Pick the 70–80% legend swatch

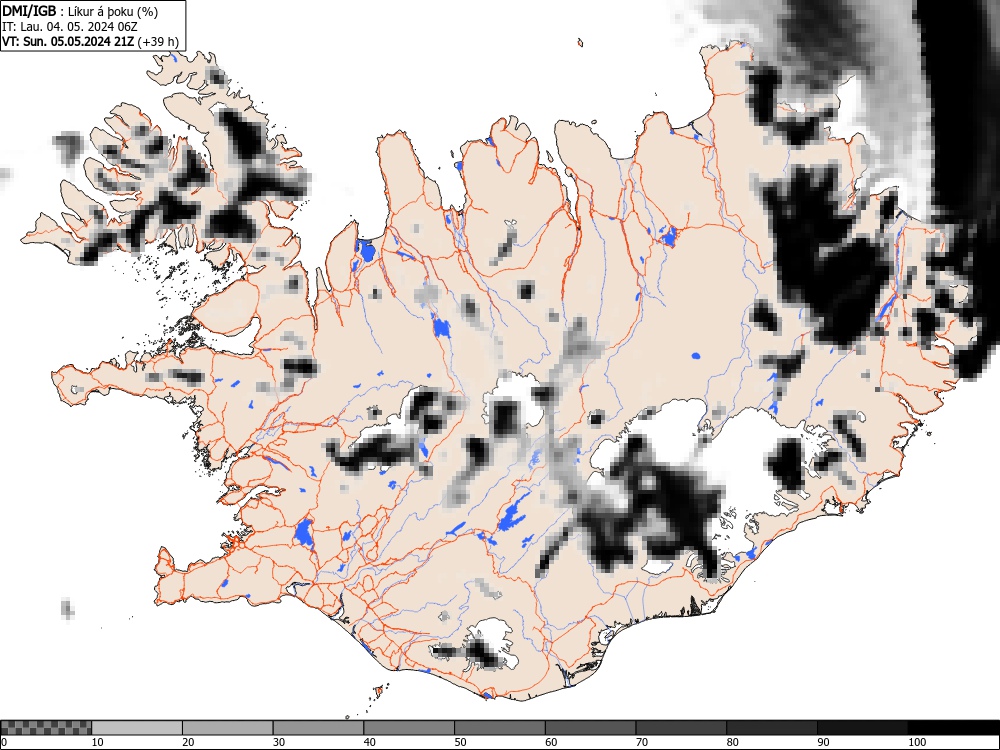(x=681, y=728)
